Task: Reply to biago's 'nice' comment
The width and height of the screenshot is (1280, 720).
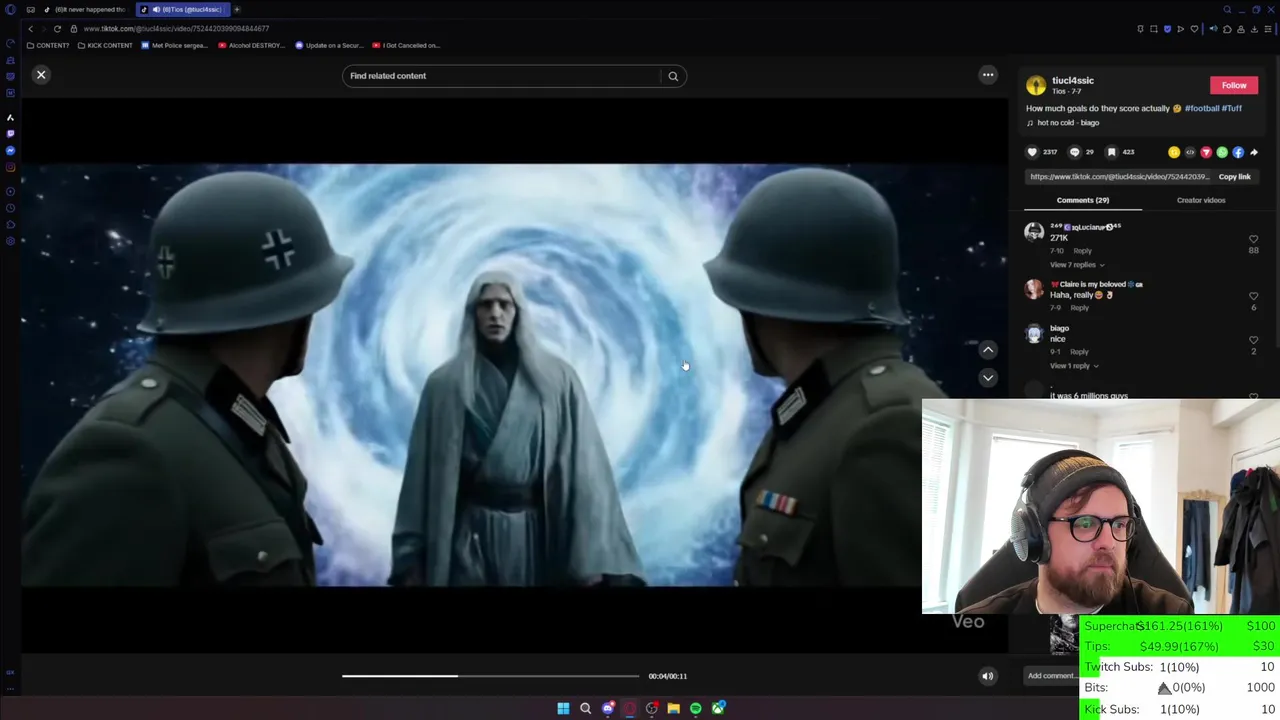Action: [x=1079, y=352]
